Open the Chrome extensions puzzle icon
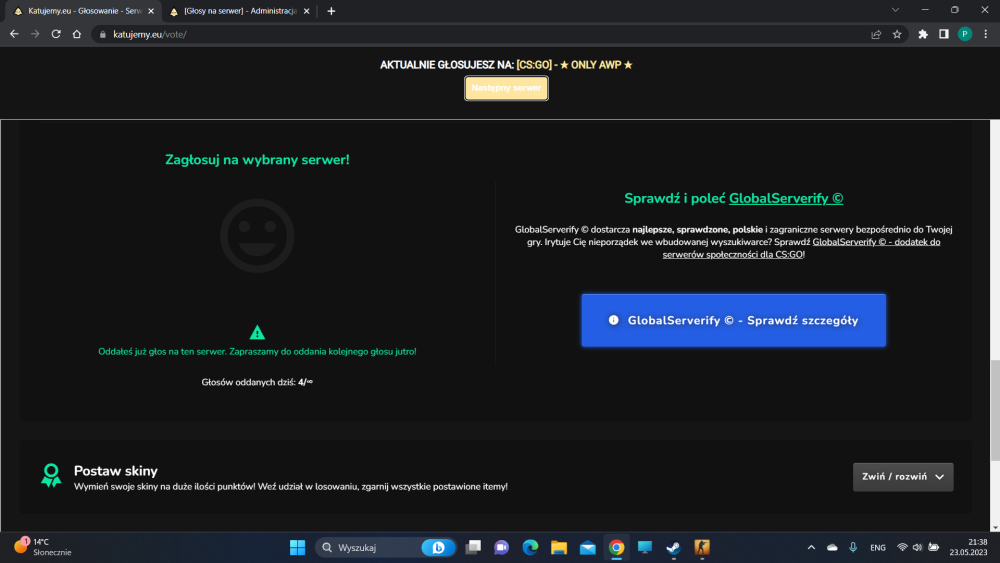Viewport: 1000px width, 563px height. [x=923, y=34]
